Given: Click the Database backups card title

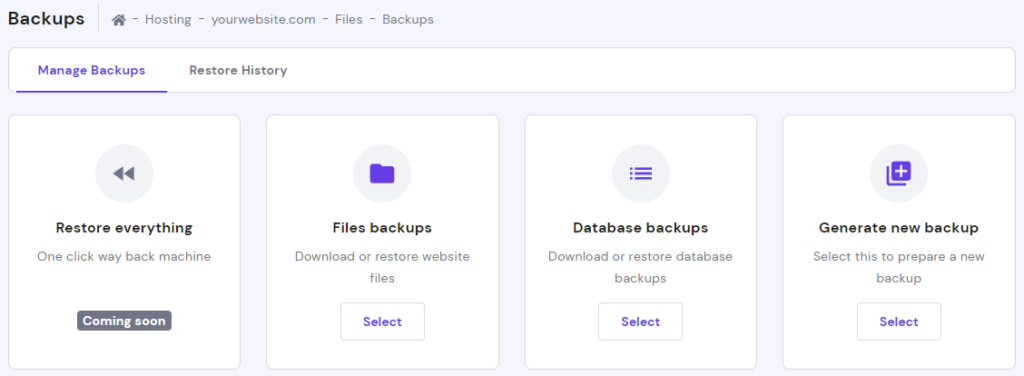Looking at the screenshot, I should [x=641, y=228].
